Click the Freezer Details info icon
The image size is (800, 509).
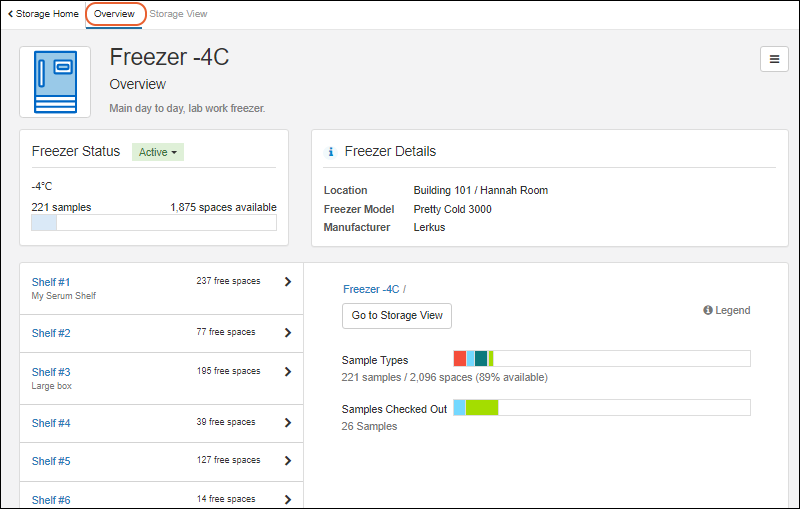[x=331, y=152]
